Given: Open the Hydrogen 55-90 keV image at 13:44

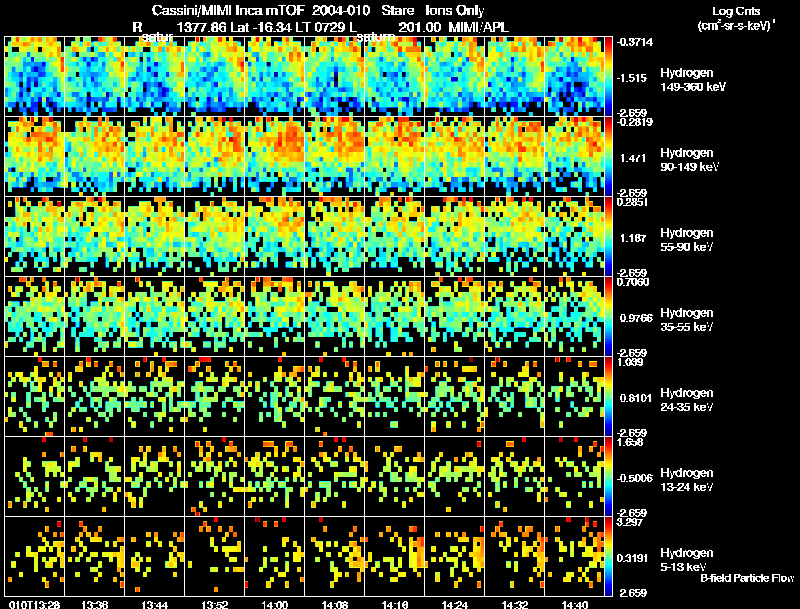Looking at the screenshot, I should click(x=155, y=237).
